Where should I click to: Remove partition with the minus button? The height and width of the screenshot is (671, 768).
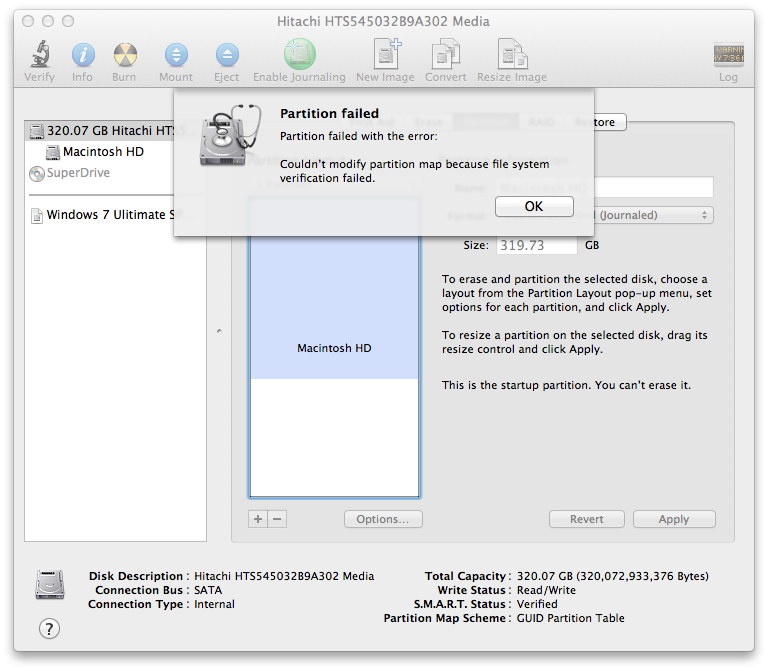(x=277, y=519)
